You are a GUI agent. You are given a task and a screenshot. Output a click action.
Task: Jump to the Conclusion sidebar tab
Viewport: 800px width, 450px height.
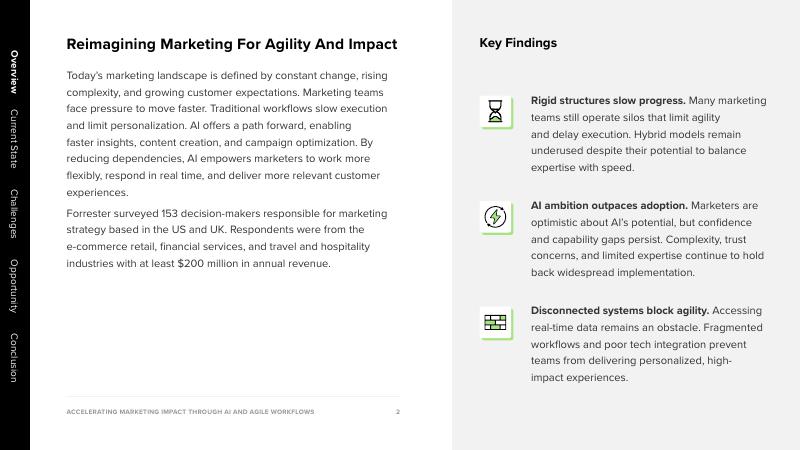click(x=14, y=357)
